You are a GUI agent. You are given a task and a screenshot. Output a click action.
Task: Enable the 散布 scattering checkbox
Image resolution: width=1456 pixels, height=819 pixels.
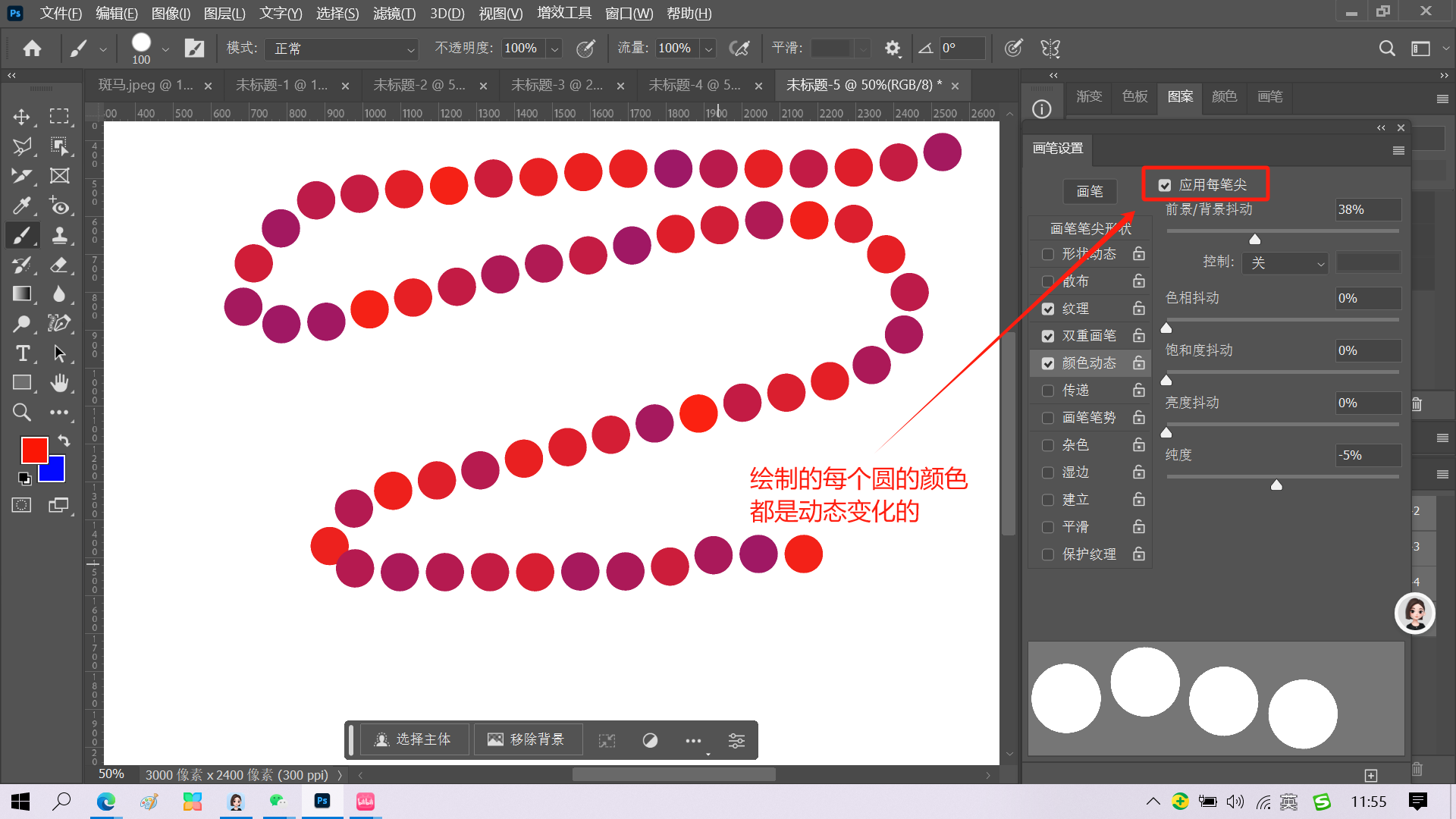(1048, 281)
